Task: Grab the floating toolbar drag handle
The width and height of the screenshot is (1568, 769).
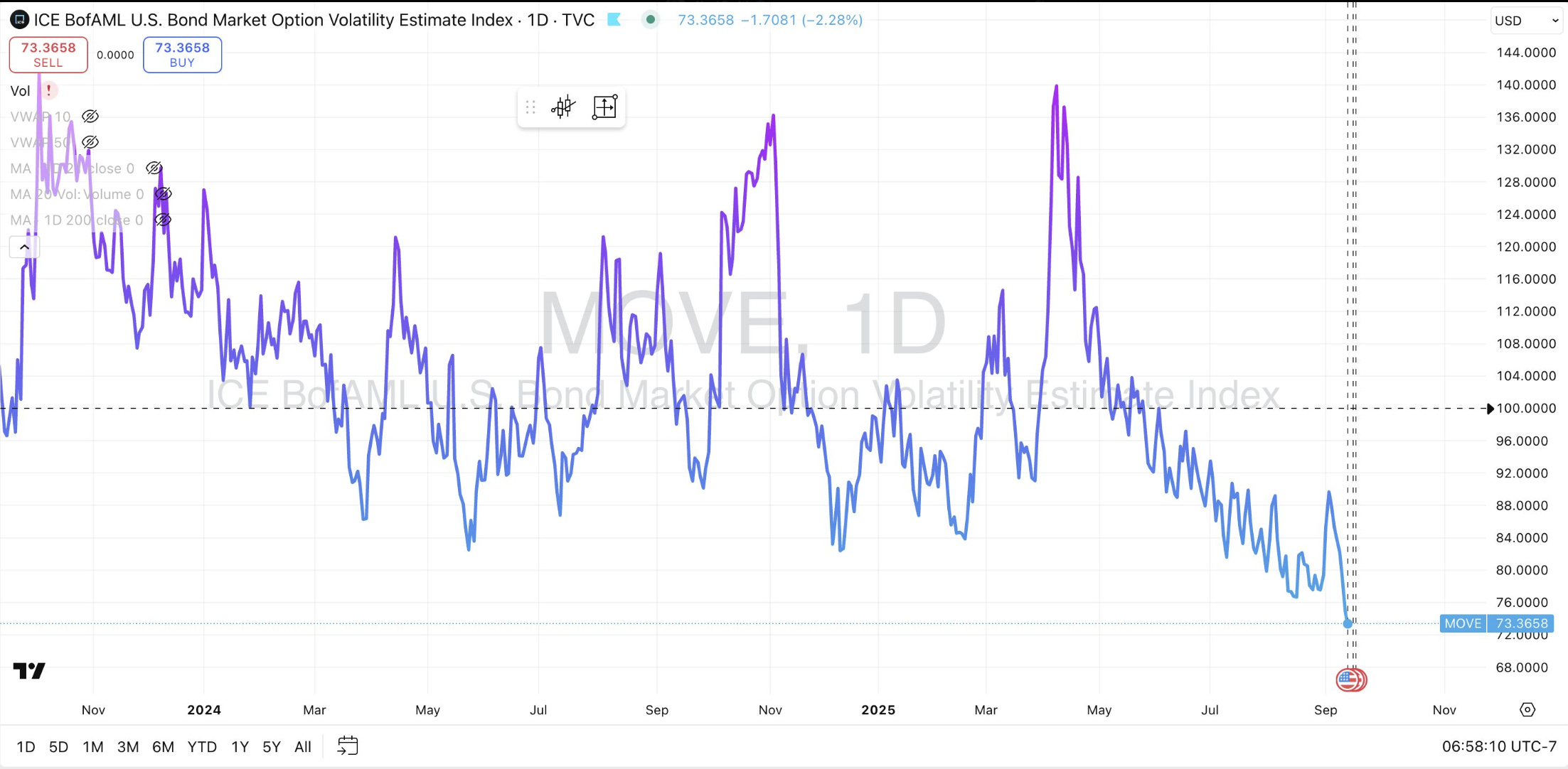Action: [530, 107]
